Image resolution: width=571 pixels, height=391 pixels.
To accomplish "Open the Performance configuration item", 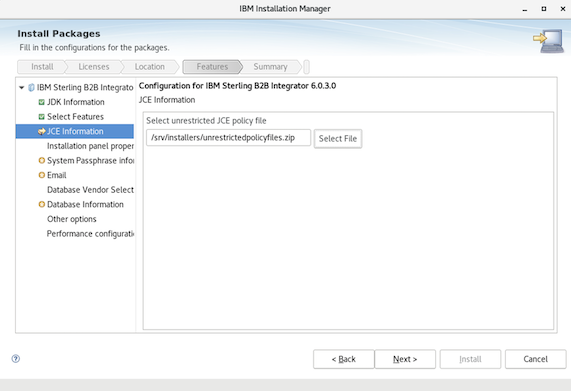I will click(90, 233).
